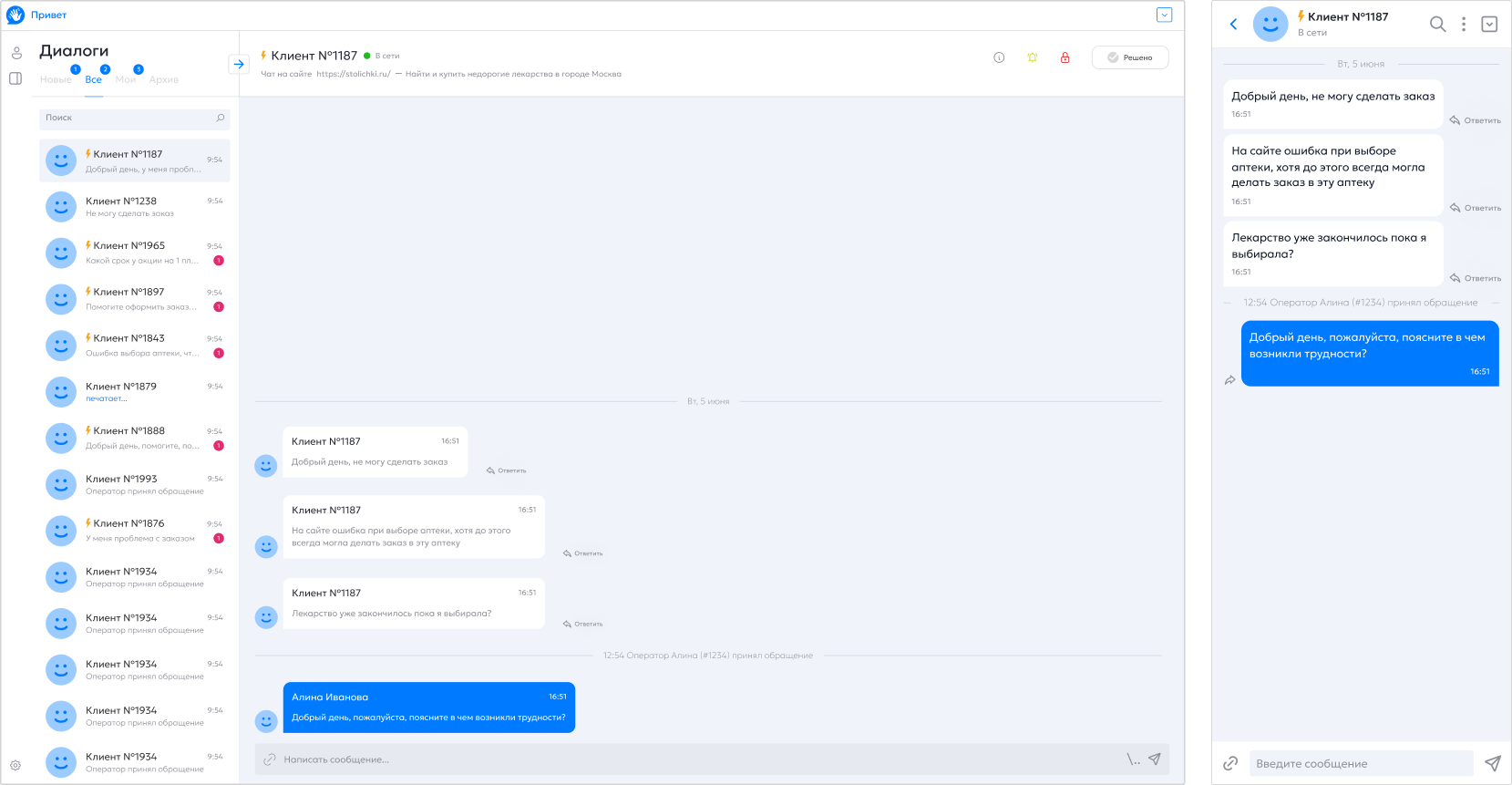Screen dimensions: 1512x785
Task: Click the yellow bell notification icon
Action: tap(1032, 57)
